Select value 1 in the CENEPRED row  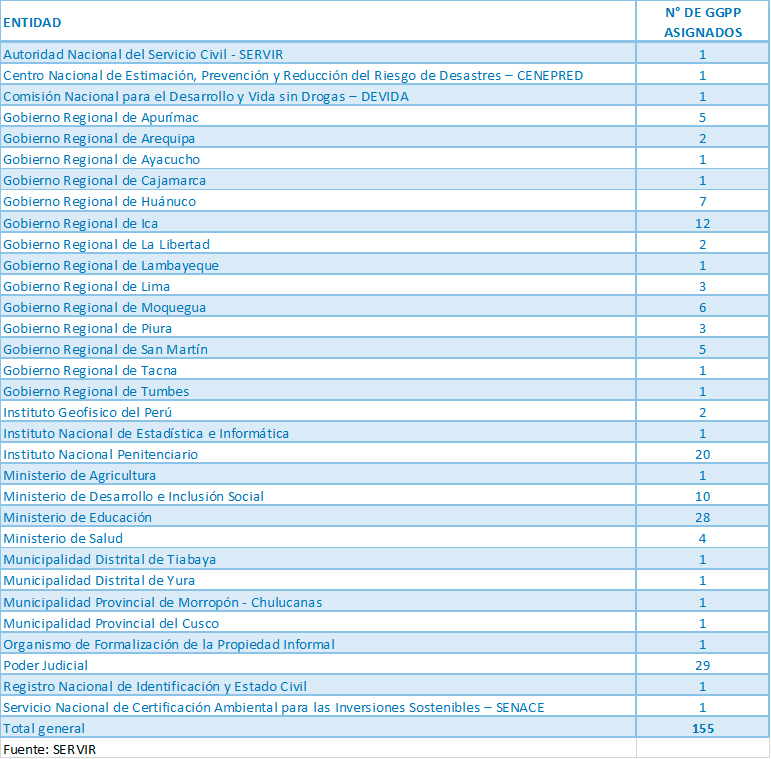coord(703,76)
